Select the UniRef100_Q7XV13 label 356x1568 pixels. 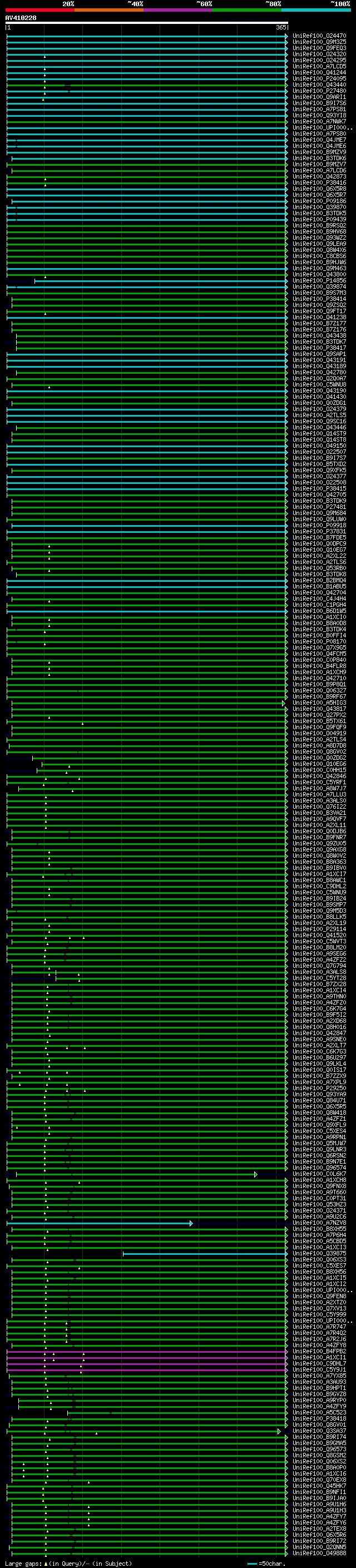[319, 1308]
